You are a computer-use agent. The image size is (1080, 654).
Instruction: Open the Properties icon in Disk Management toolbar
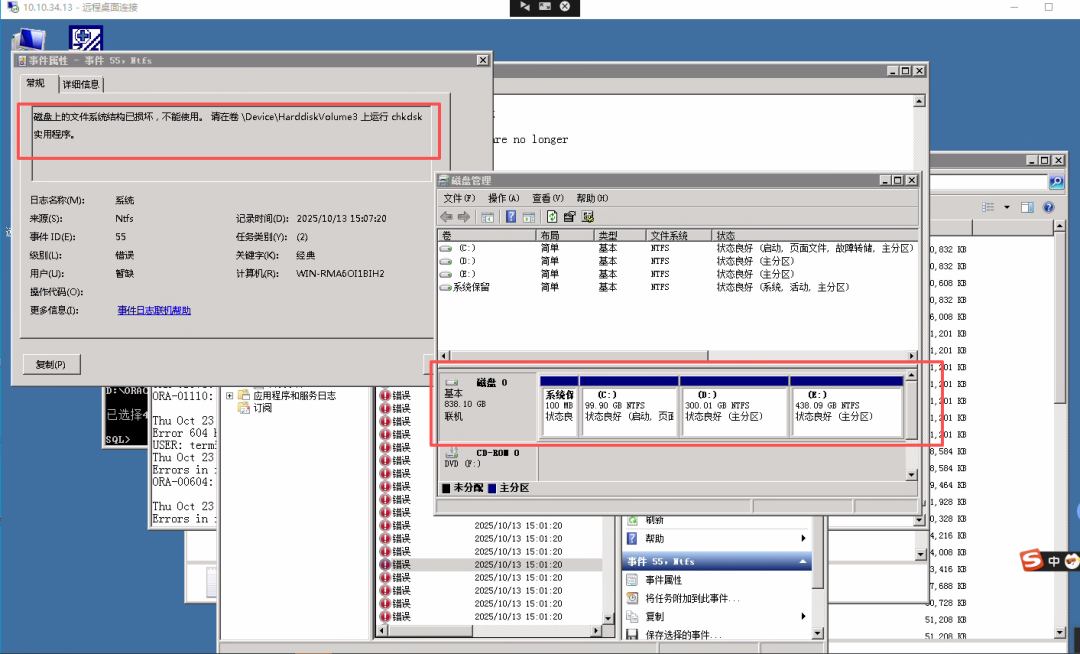[x=569, y=217]
